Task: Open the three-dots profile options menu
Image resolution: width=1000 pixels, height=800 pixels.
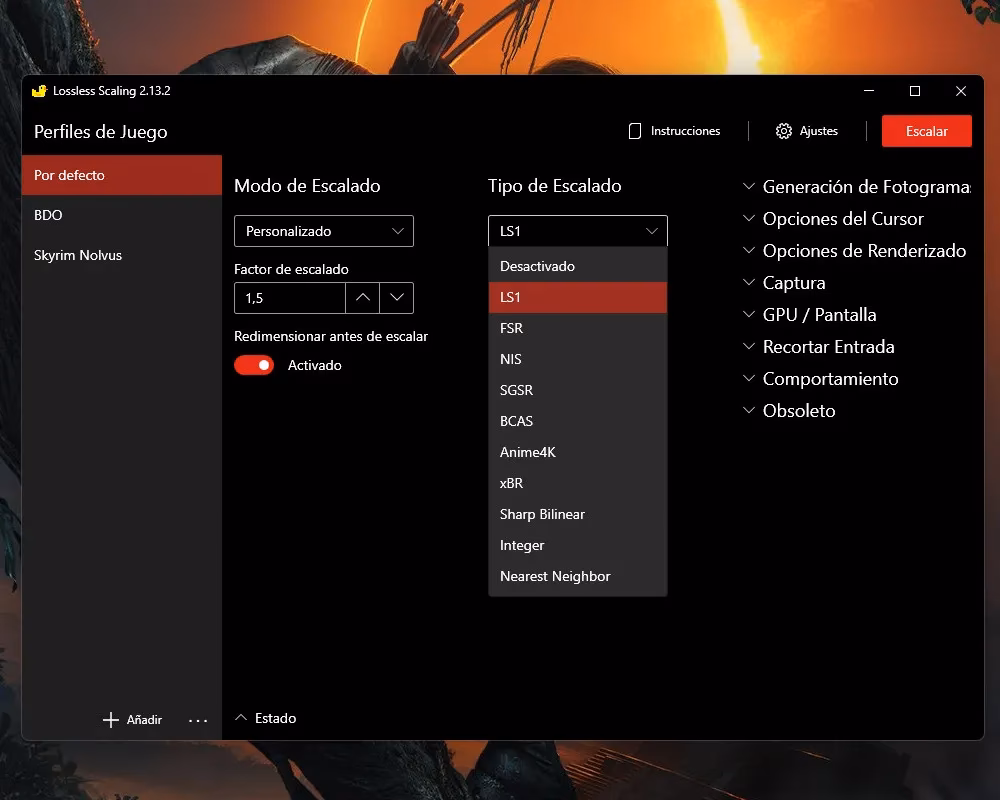Action: tap(198, 720)
